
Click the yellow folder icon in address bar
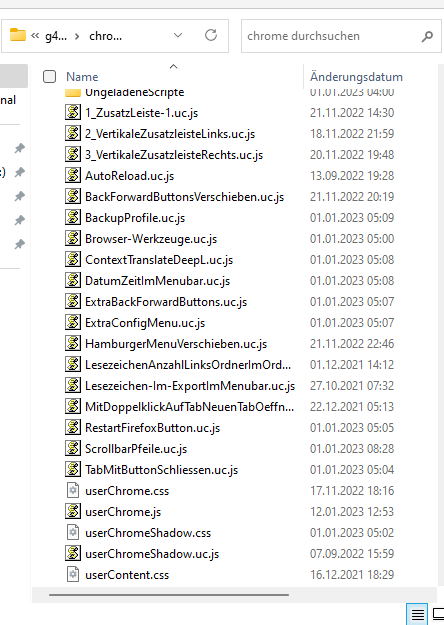point(18,35)
